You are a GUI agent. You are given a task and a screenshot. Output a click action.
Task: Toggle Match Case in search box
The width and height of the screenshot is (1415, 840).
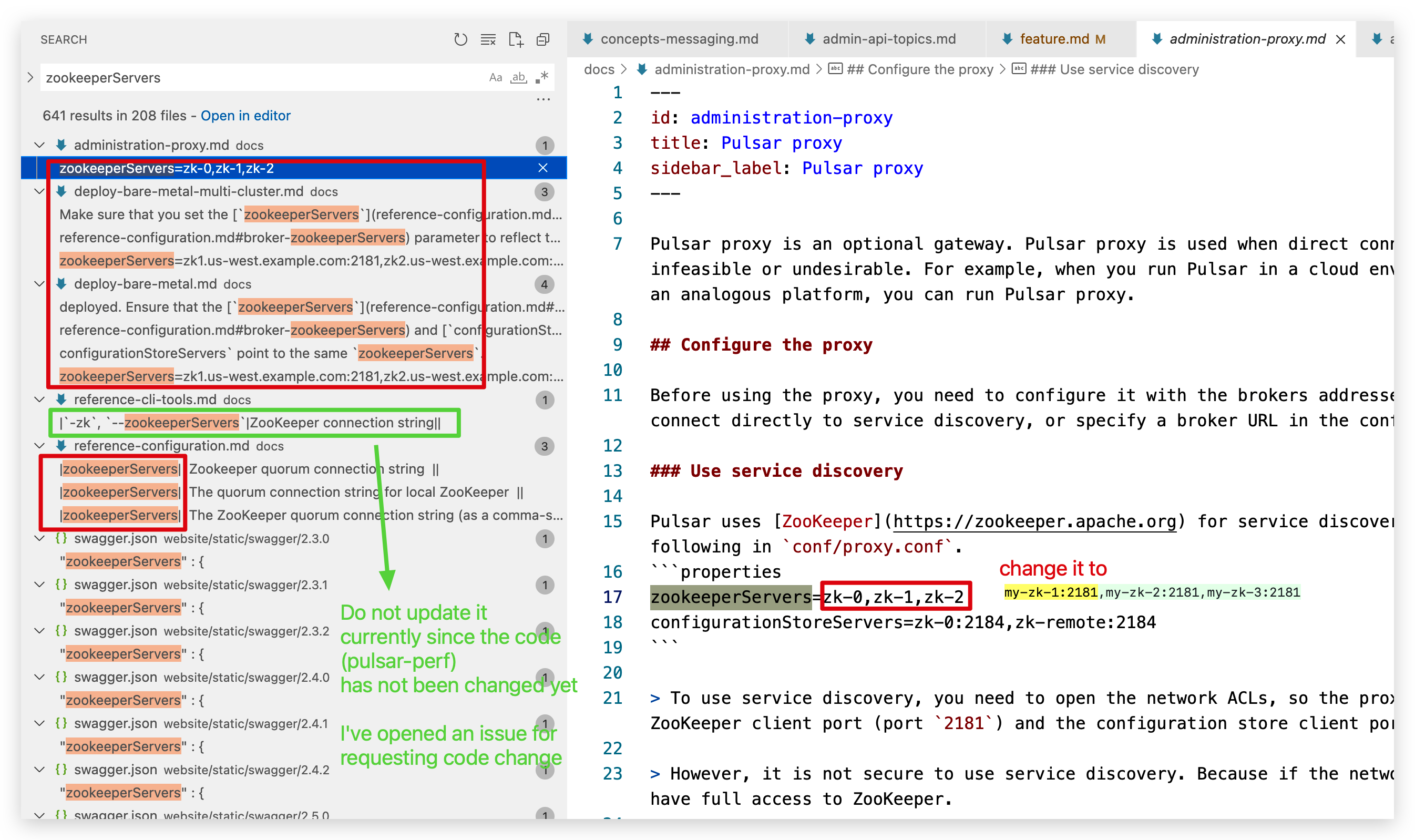pyautogui.click(x=495, y=78)
